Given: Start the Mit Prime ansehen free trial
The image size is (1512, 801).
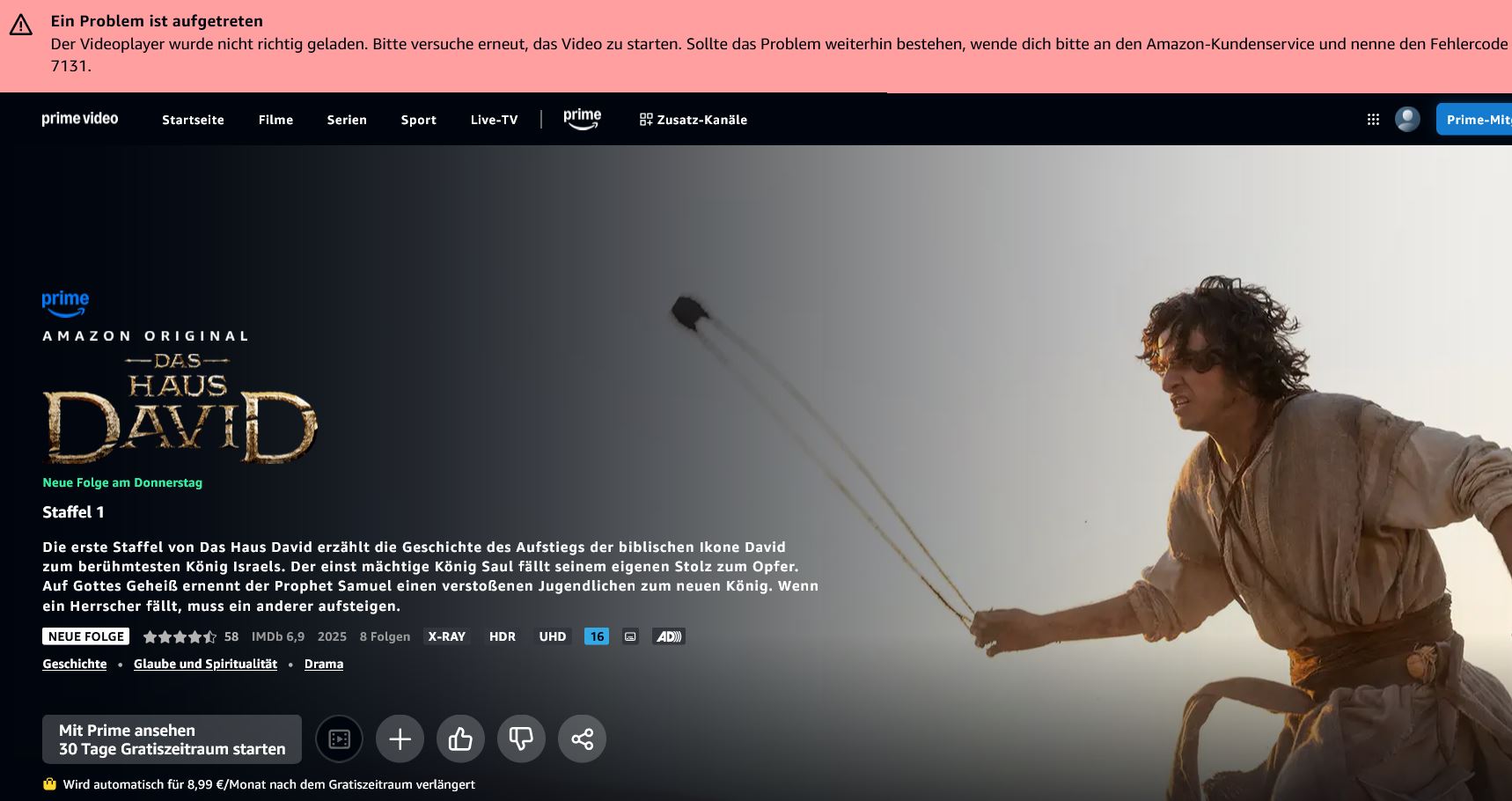Looking at the screenshot, I should pyautogui.click(x=172, y=739).
